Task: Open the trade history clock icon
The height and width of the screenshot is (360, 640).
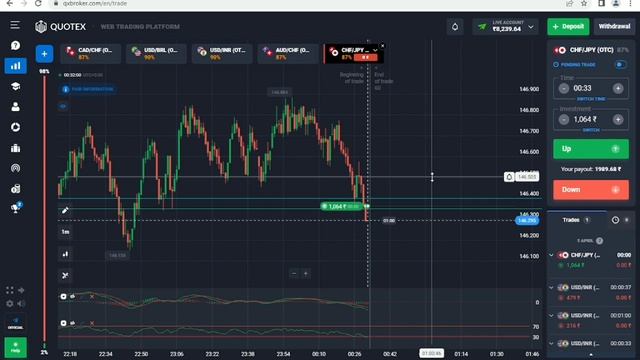Action: tap(615, 220)
